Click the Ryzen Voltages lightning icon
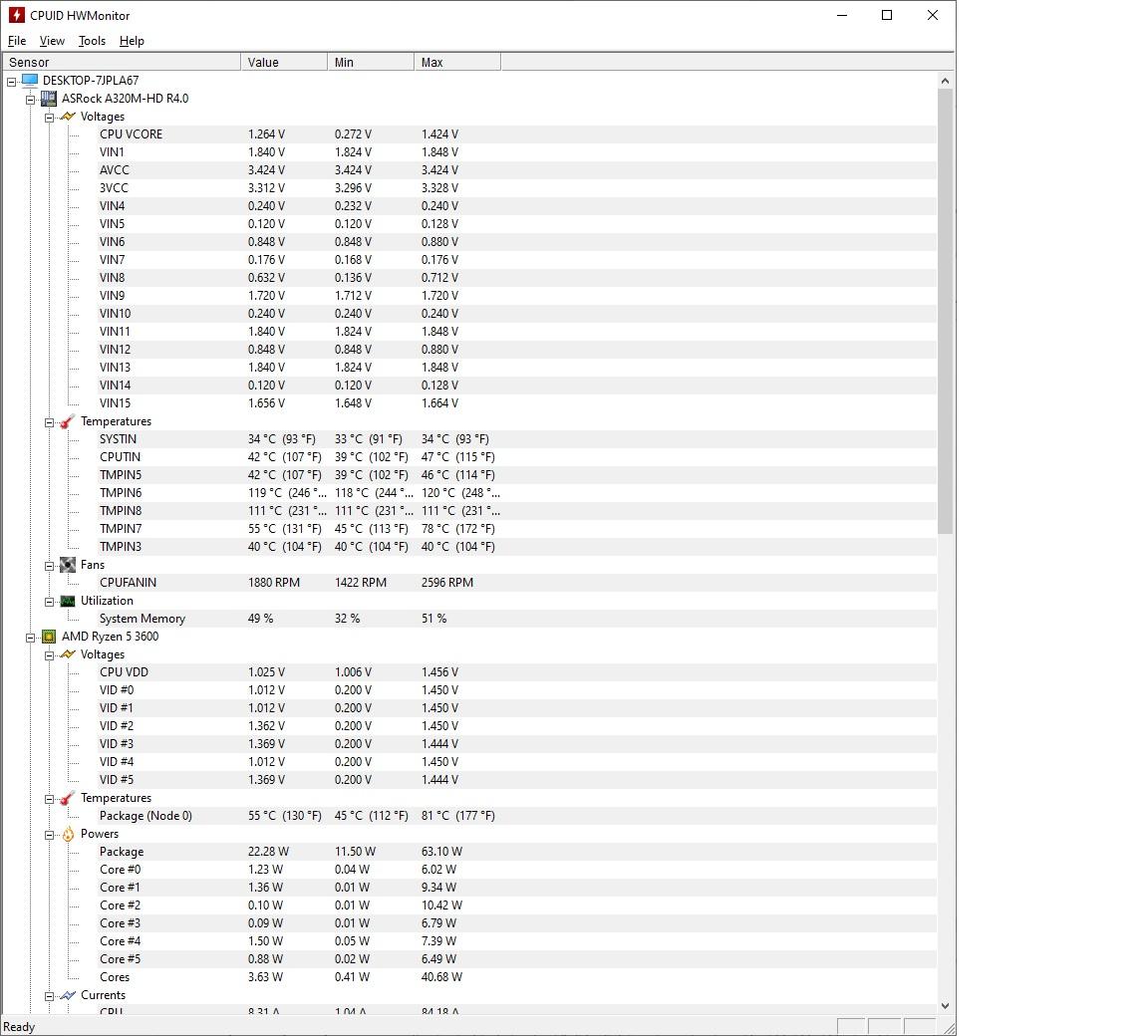This screenshot has width=1148, height=1036. (68, 654)
